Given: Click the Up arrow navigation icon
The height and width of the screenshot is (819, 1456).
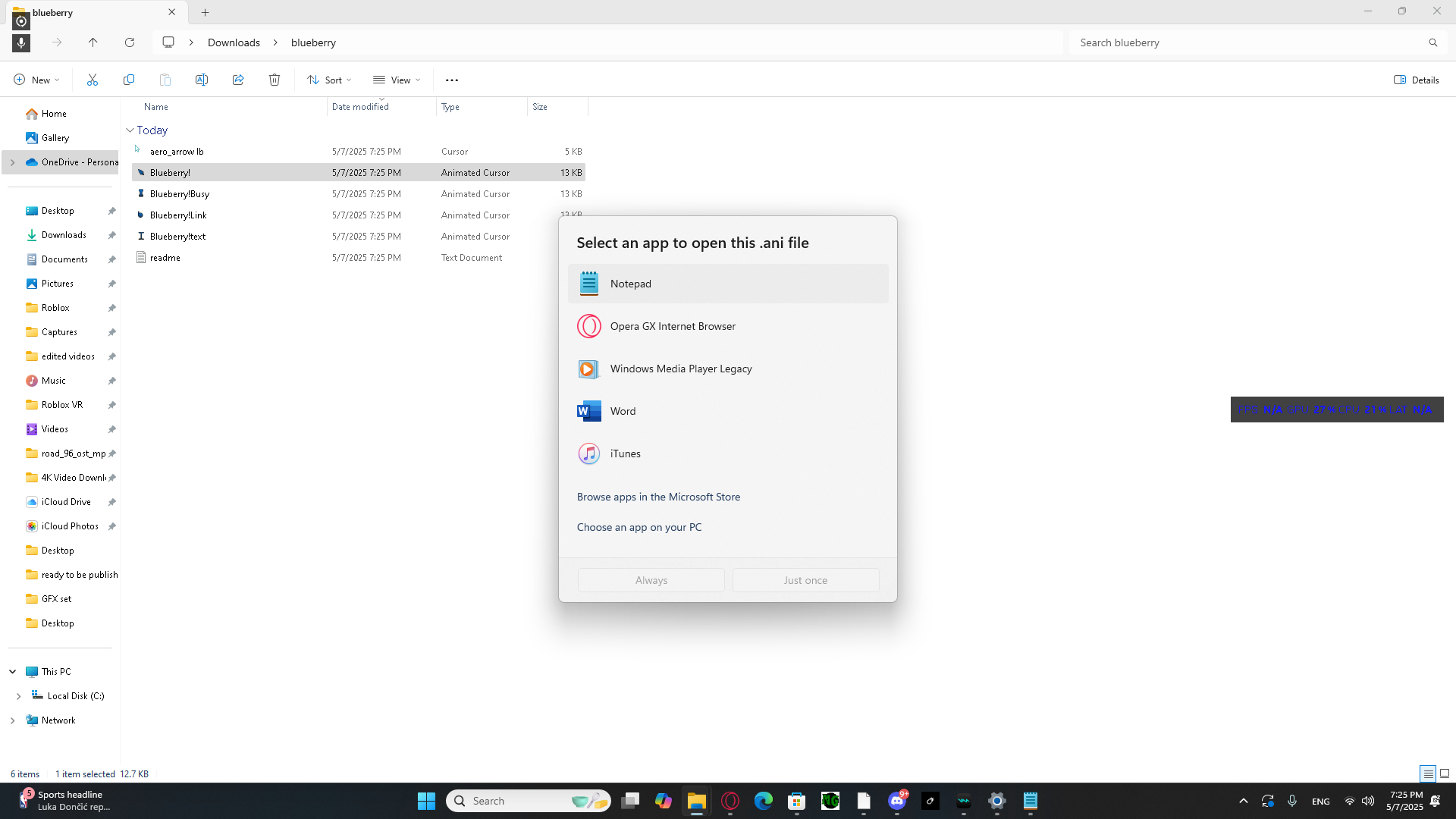Looking at the screenshot, I should click(x=93, y=42).
